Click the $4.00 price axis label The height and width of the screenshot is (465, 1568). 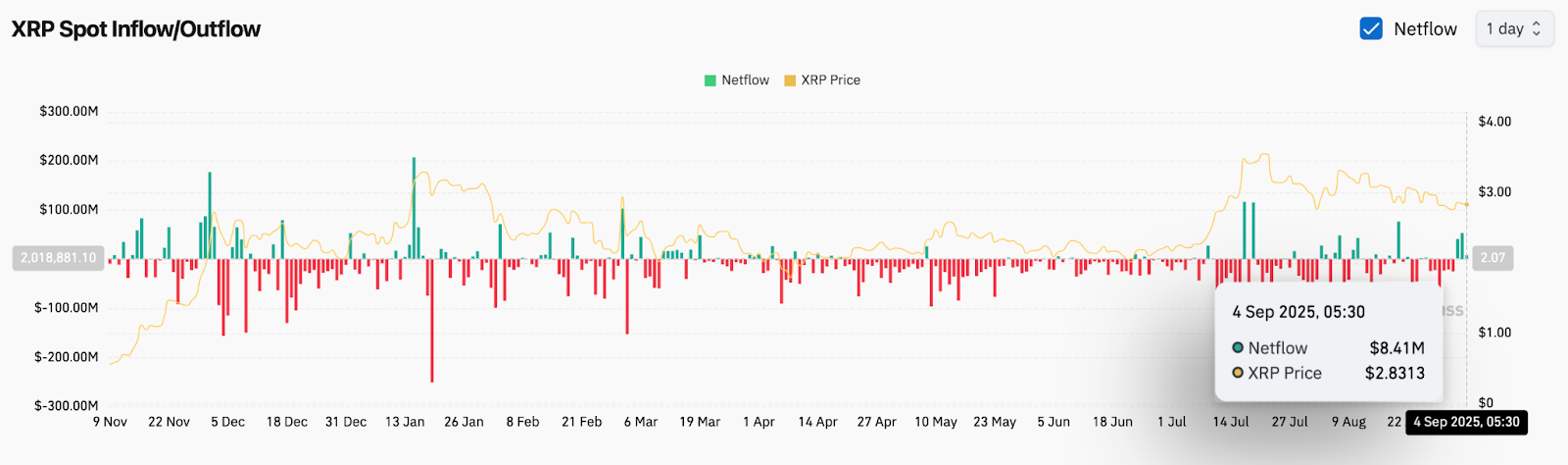[x=1494, y=122]
